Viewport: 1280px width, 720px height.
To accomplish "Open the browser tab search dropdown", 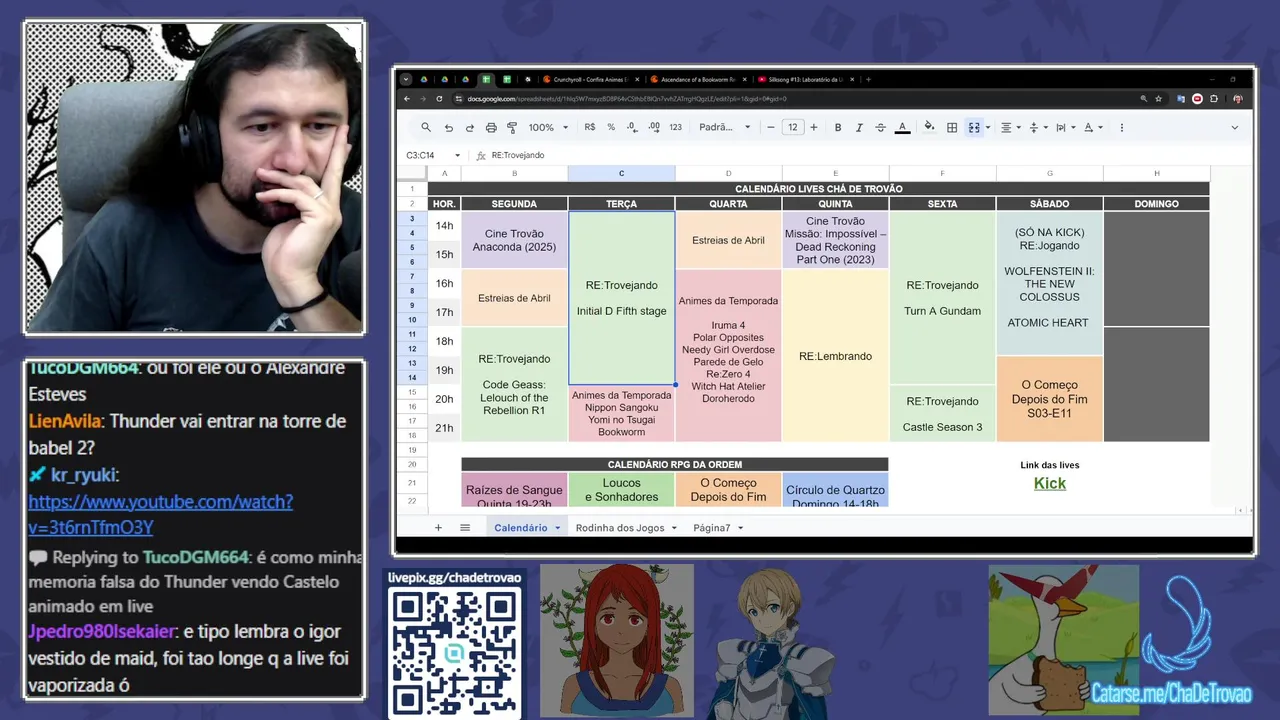I will click(406, 79).
